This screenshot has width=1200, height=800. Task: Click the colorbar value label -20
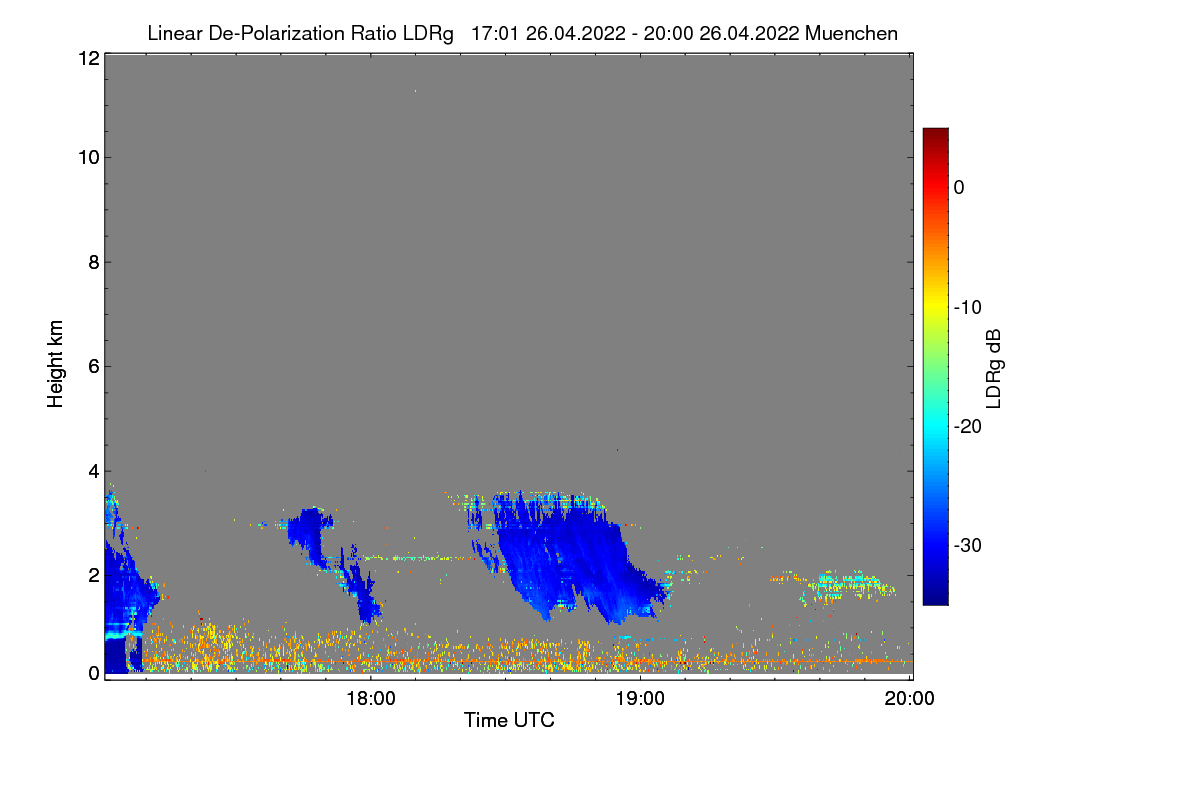[x=970, y=427]
